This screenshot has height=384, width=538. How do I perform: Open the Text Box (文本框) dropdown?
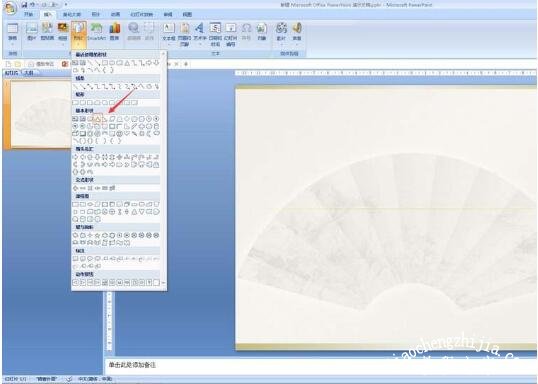point(169,34)
